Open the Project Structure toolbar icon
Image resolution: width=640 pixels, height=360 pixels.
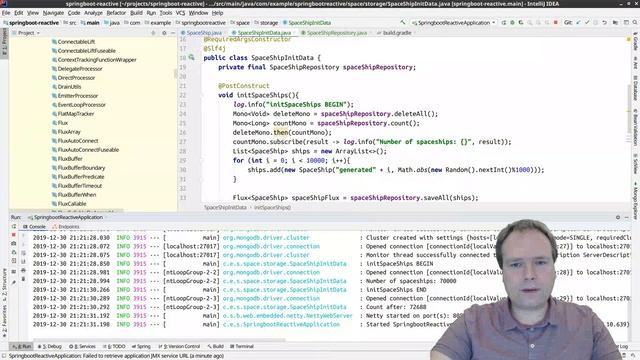(x=616, y=23)
